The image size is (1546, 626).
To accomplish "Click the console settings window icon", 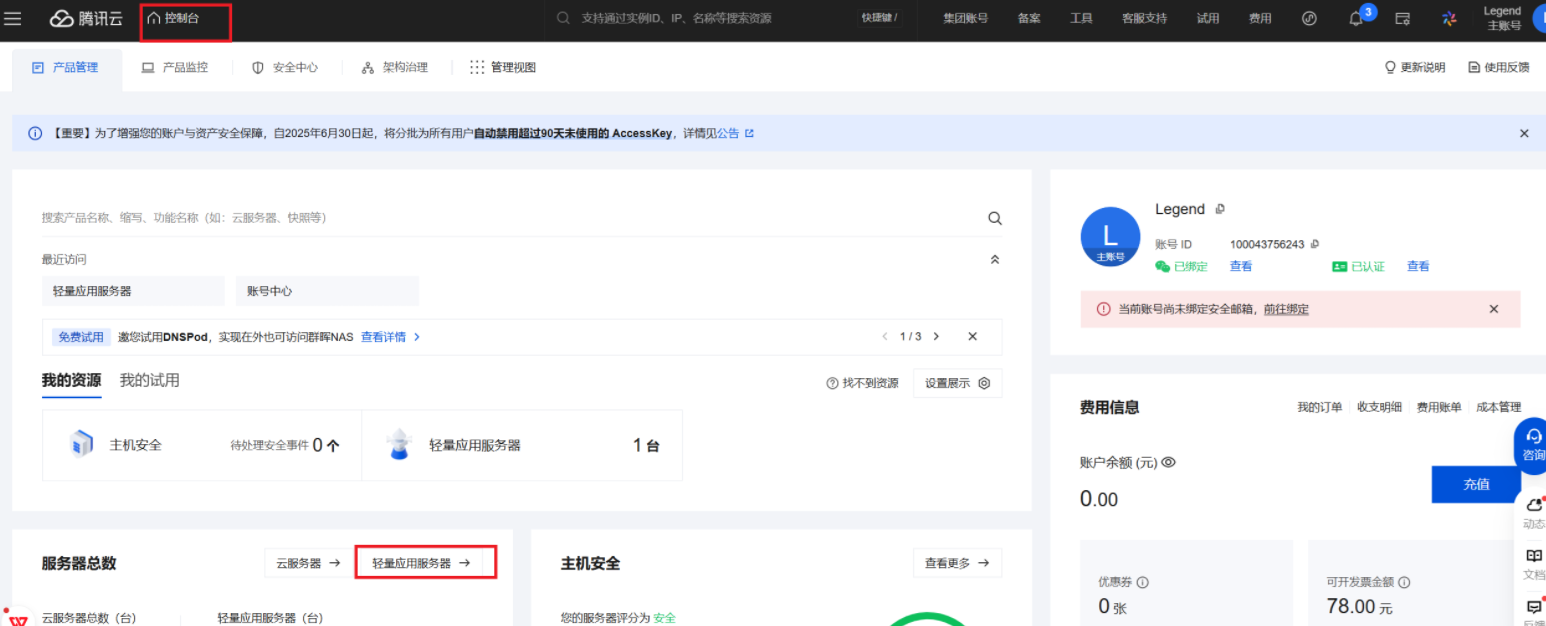I will tap(1402, 18).
